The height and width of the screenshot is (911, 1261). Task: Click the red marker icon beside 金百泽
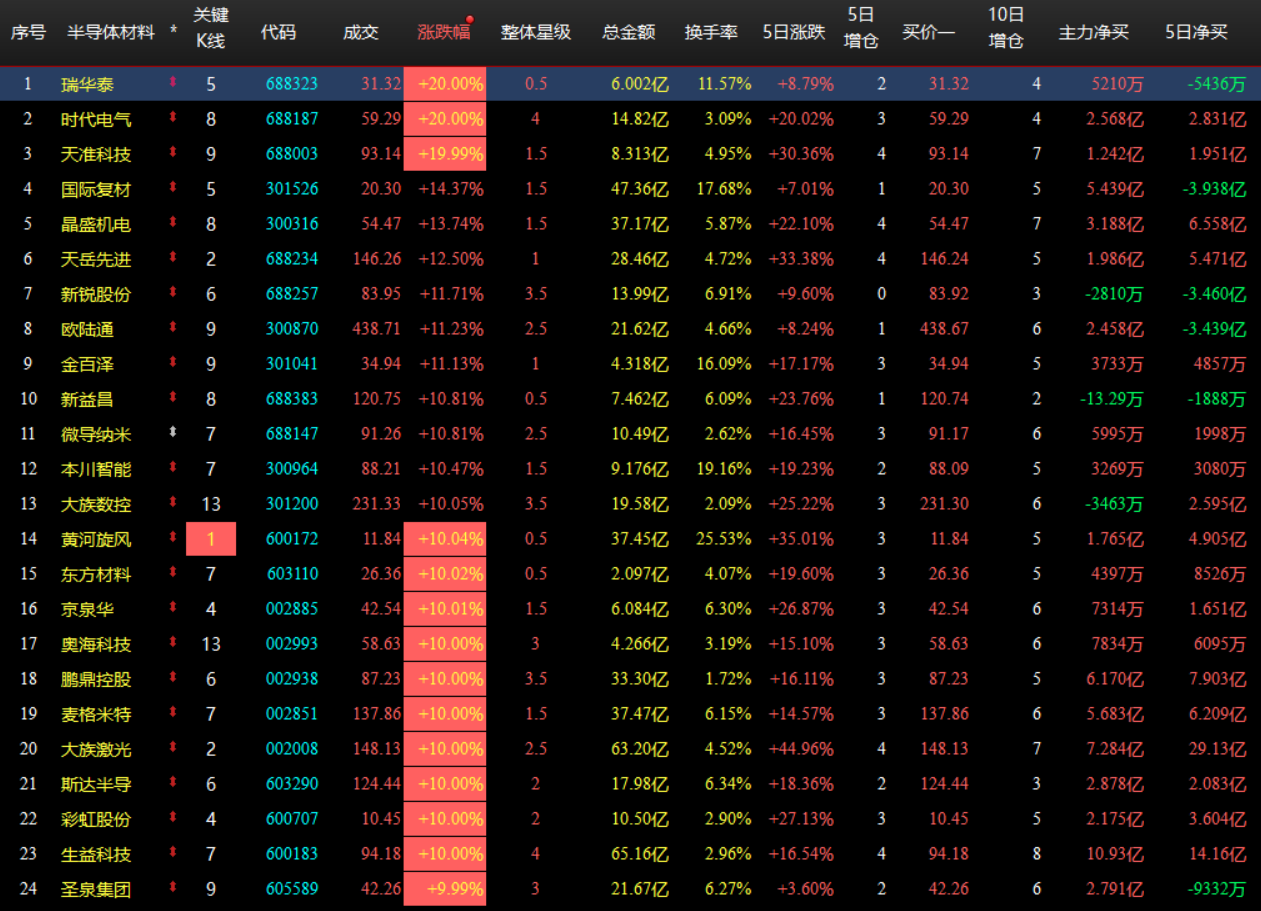click(173, 364)
